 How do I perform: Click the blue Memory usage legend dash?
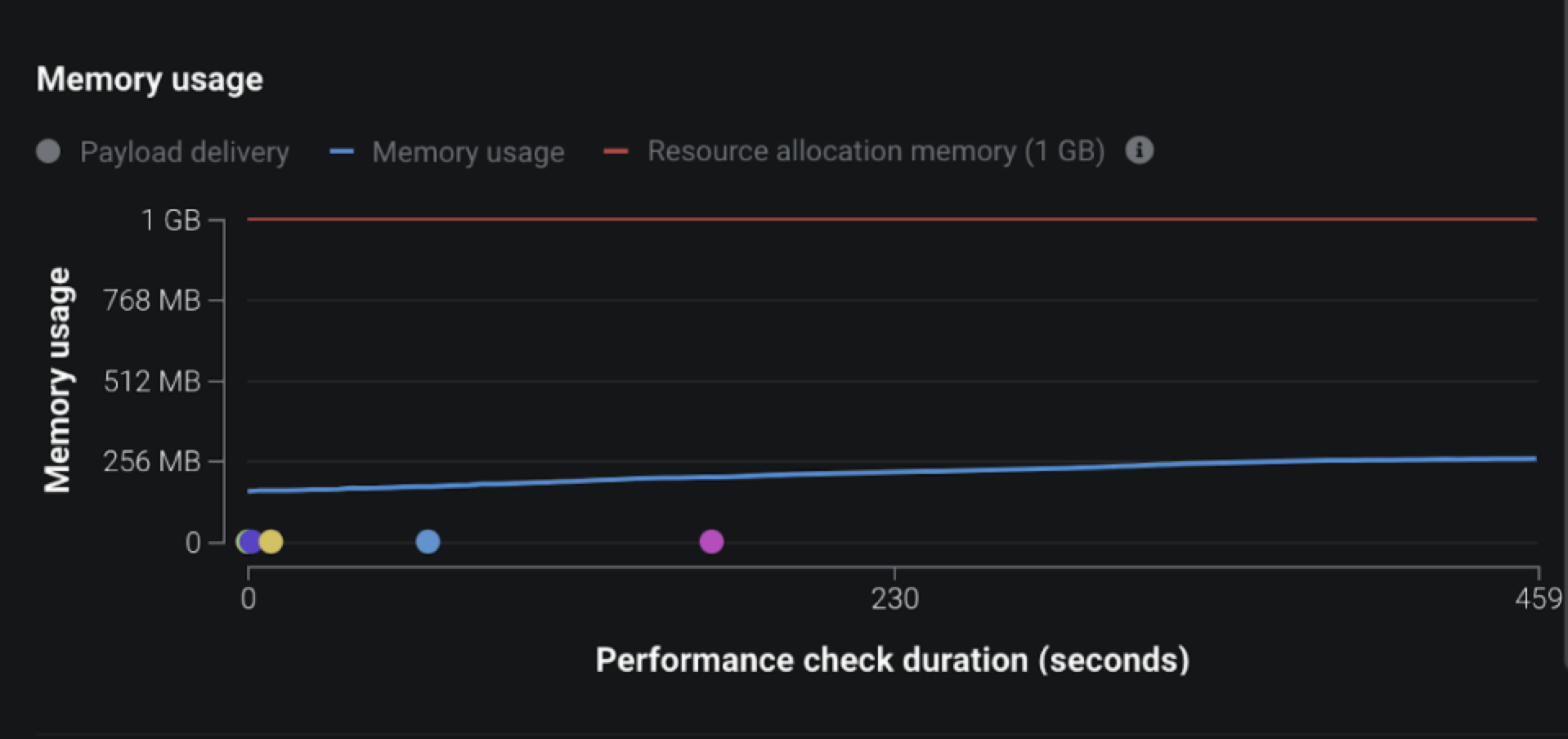click(x=341, y=151)
